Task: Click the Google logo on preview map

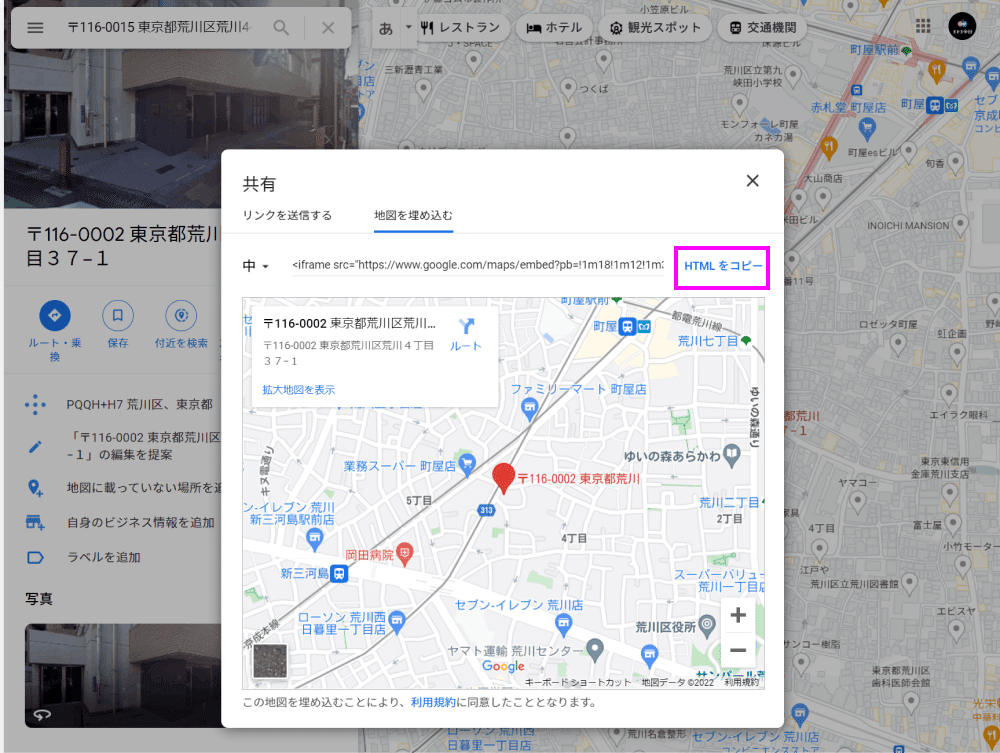Action: pos(503,666)
